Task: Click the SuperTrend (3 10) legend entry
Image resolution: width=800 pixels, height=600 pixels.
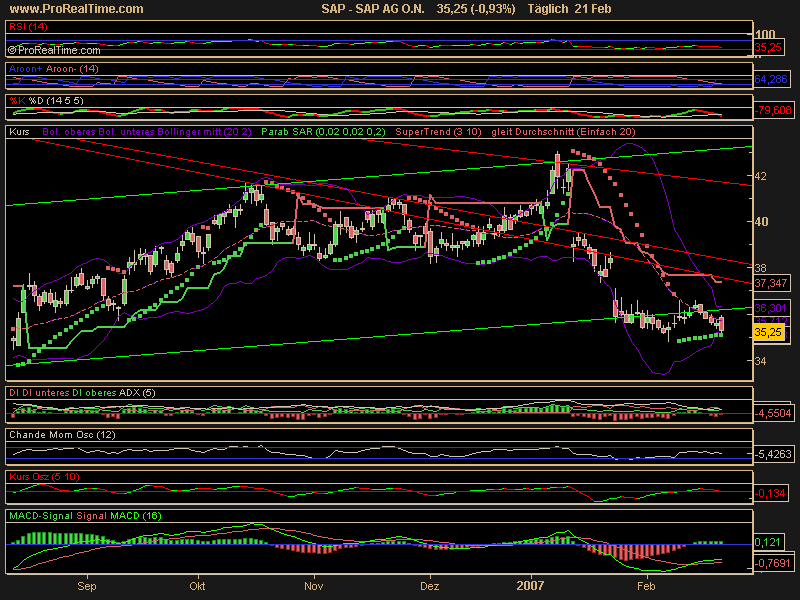Action: coord(435,131)
